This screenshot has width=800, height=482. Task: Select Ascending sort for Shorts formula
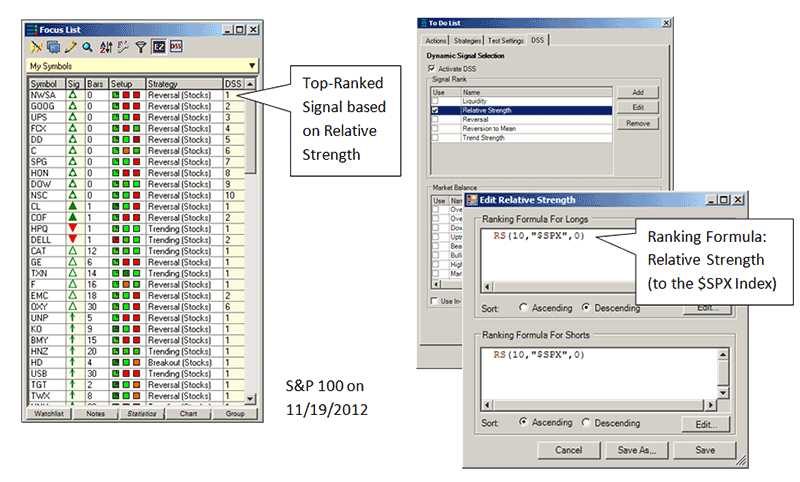(523, 422)
